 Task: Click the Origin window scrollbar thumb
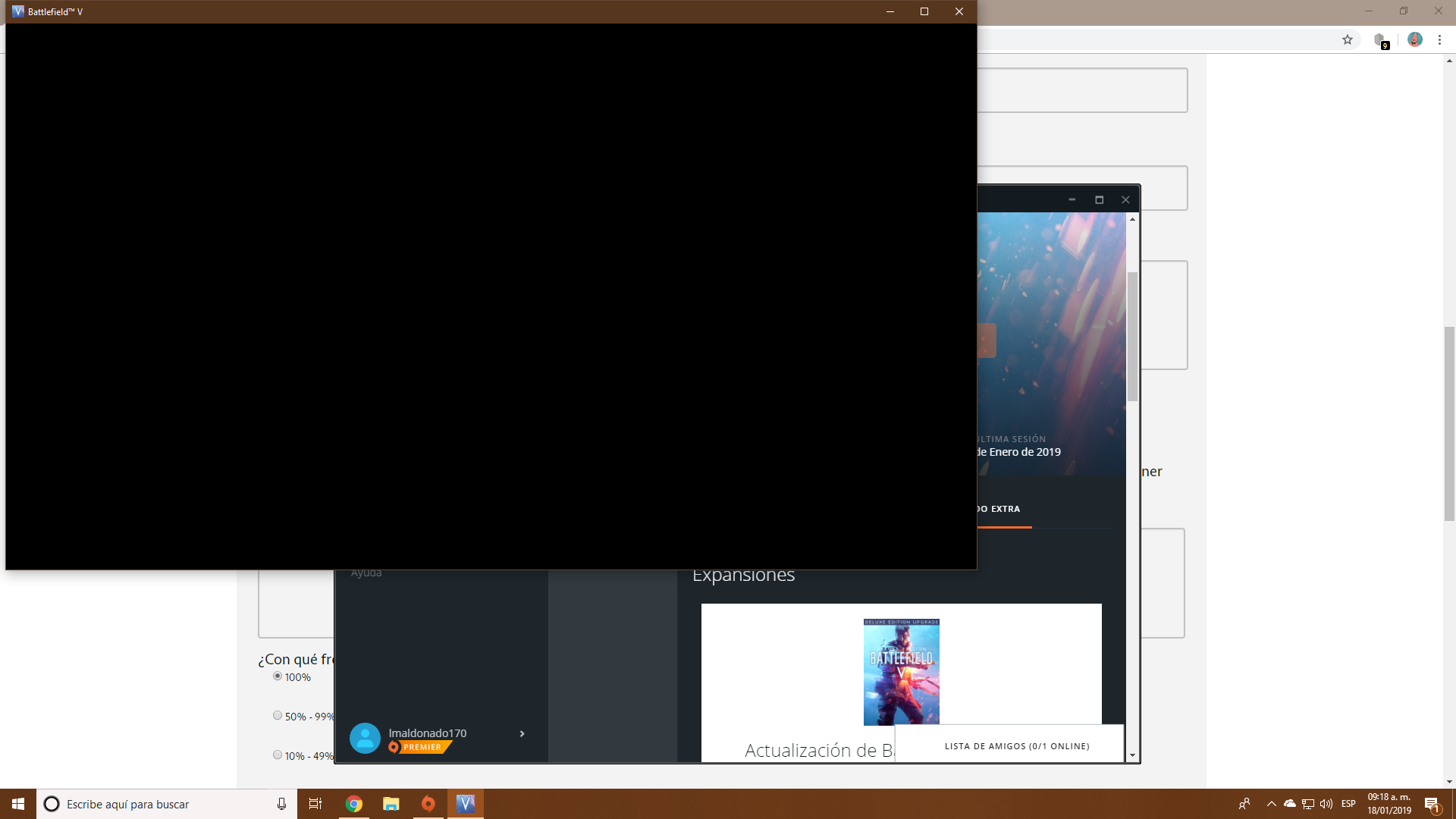coord(1132,336)
